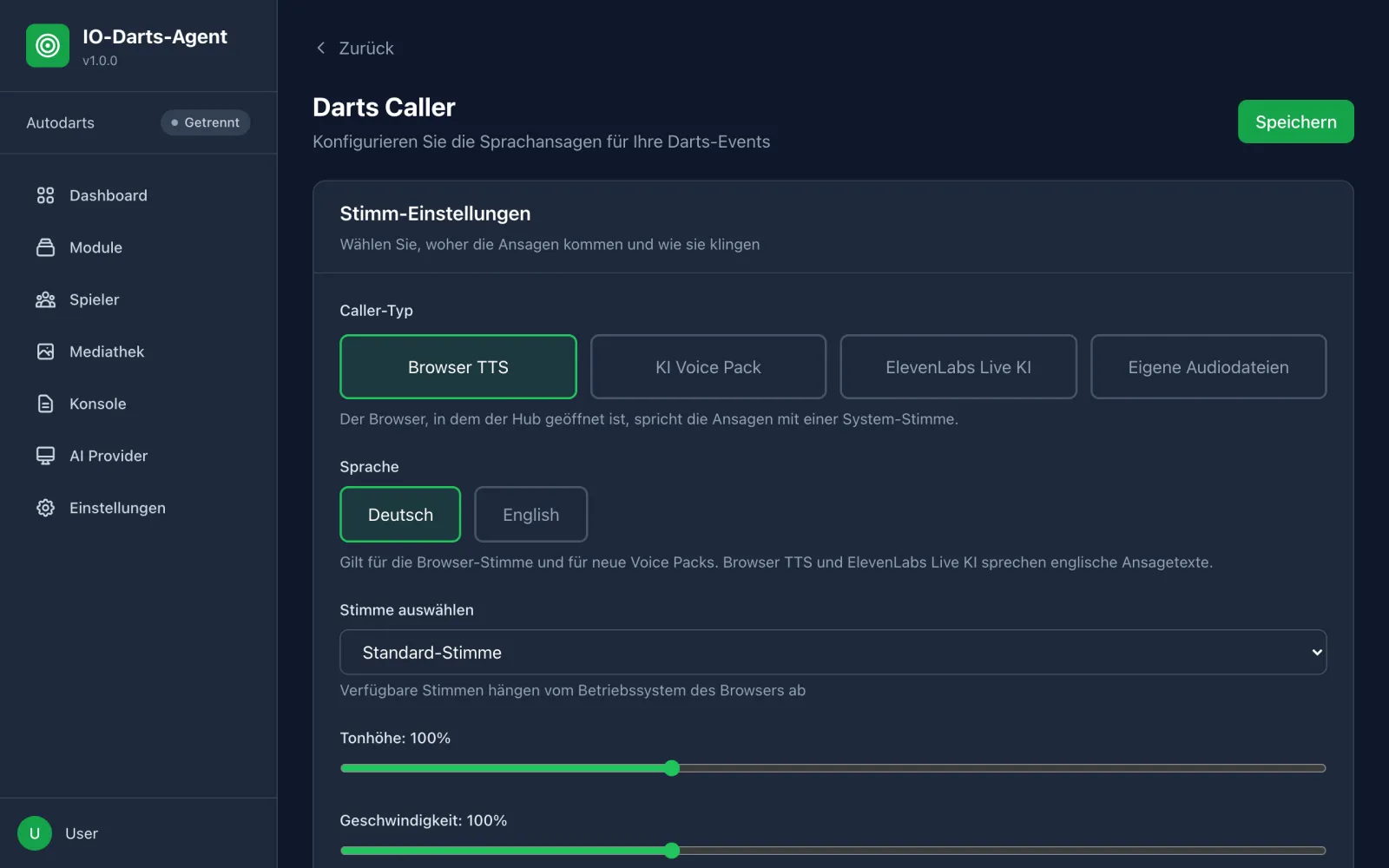Click the AI Provider monitor icon
The width and height of the screenshot is (1389, 868).
click(45, 456)
